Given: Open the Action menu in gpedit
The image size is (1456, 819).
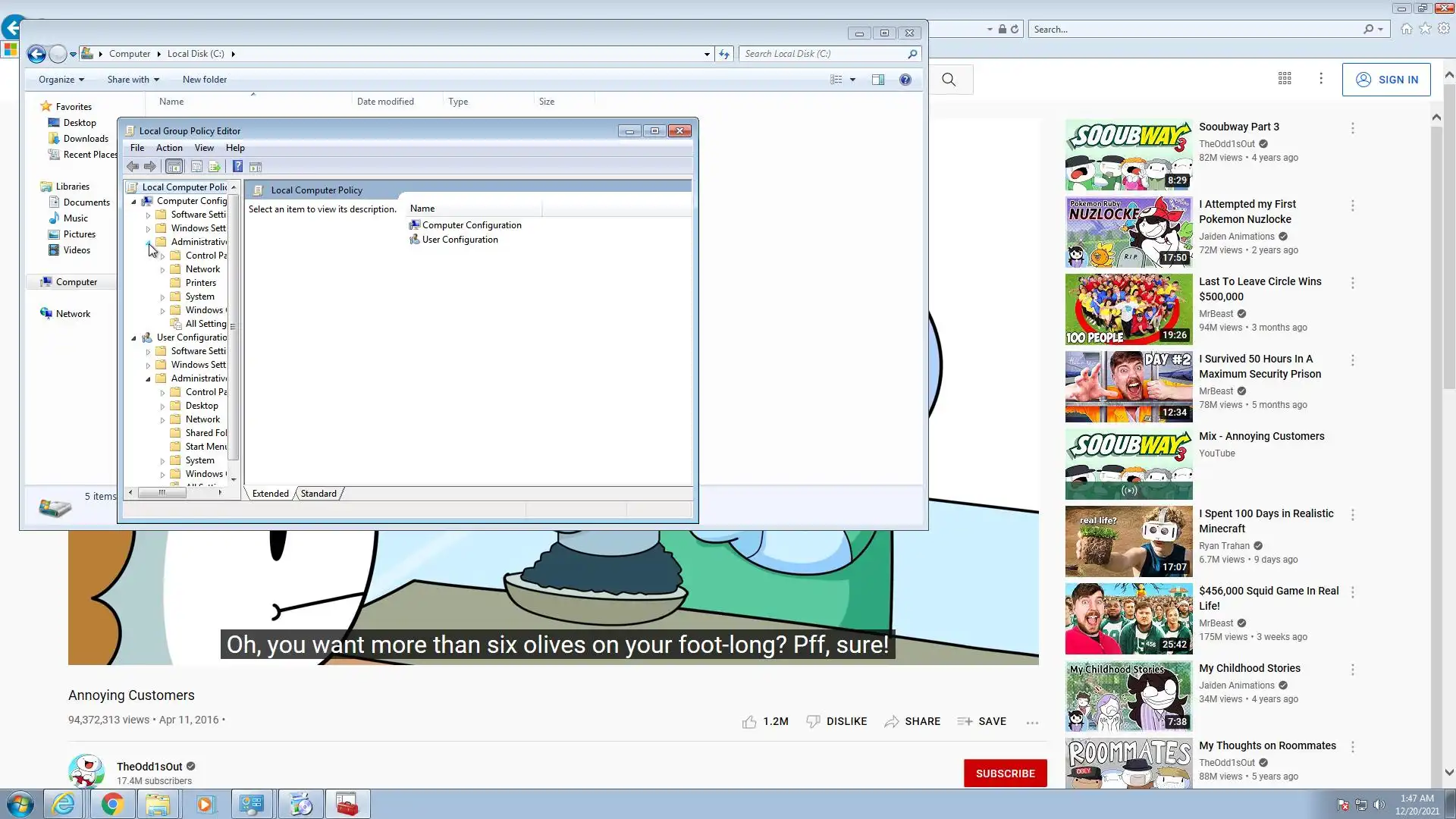Looking at the screenshot, I should pos(169,148).
